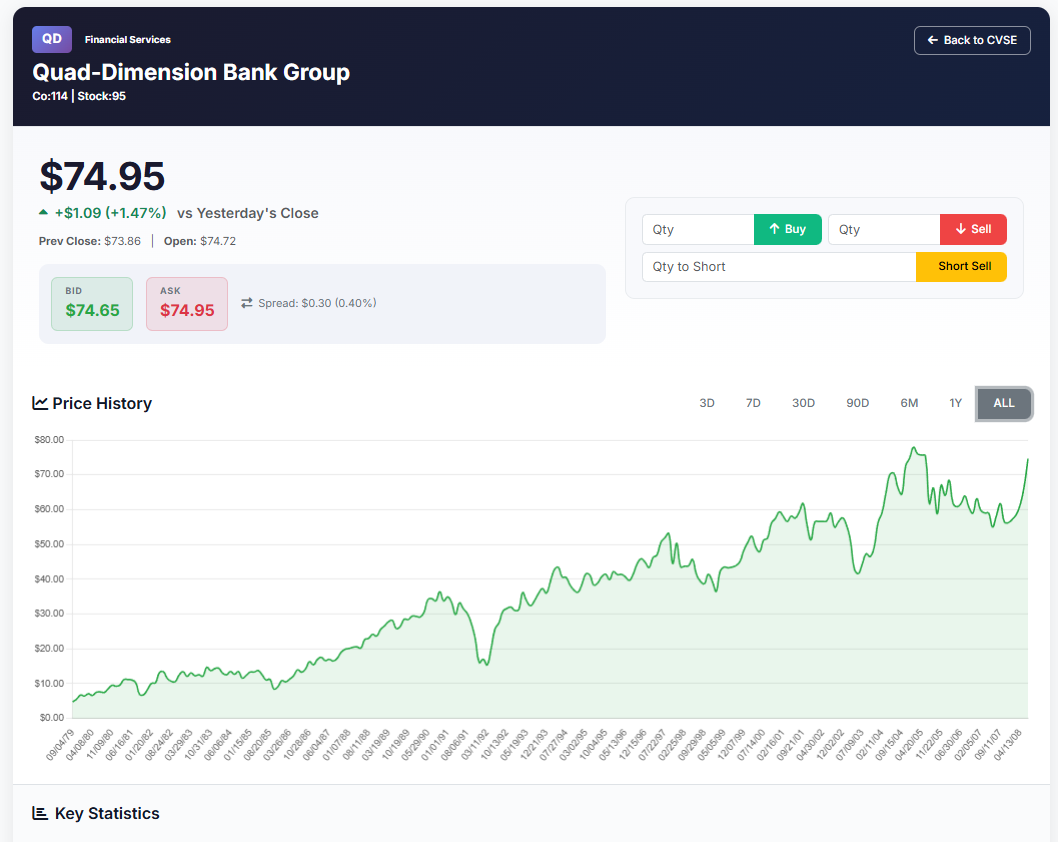
Task: Click the Price History chart icon
Action: point(40,403)
